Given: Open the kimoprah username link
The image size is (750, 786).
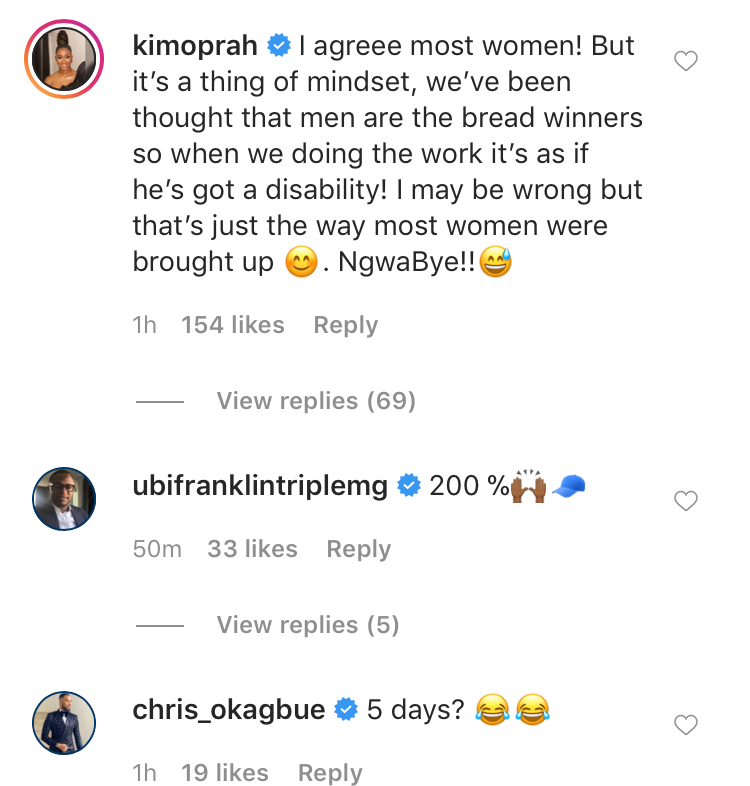Looking at the screenshot, I should coord(195,46).
